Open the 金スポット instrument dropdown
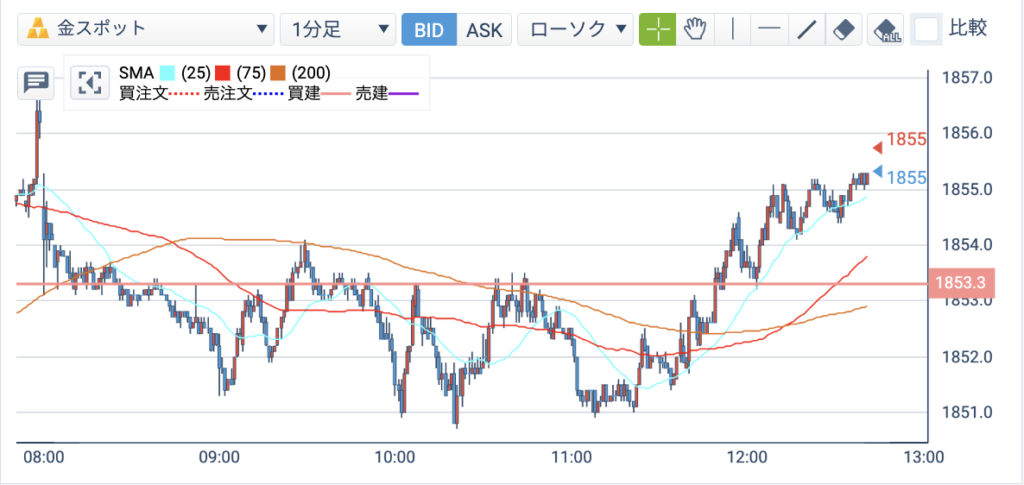Image resolution: width=1024 pixels, height=485 pixels. 146,30
